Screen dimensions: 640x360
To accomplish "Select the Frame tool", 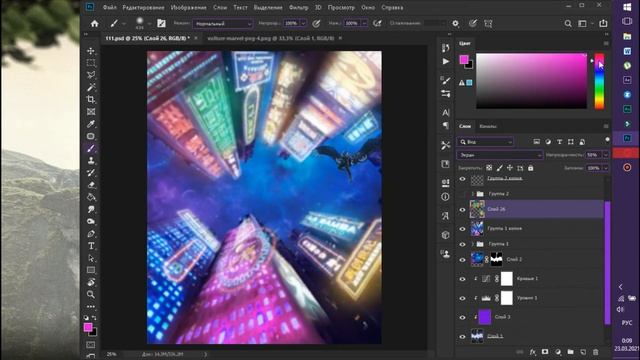I will pos(91,111).
